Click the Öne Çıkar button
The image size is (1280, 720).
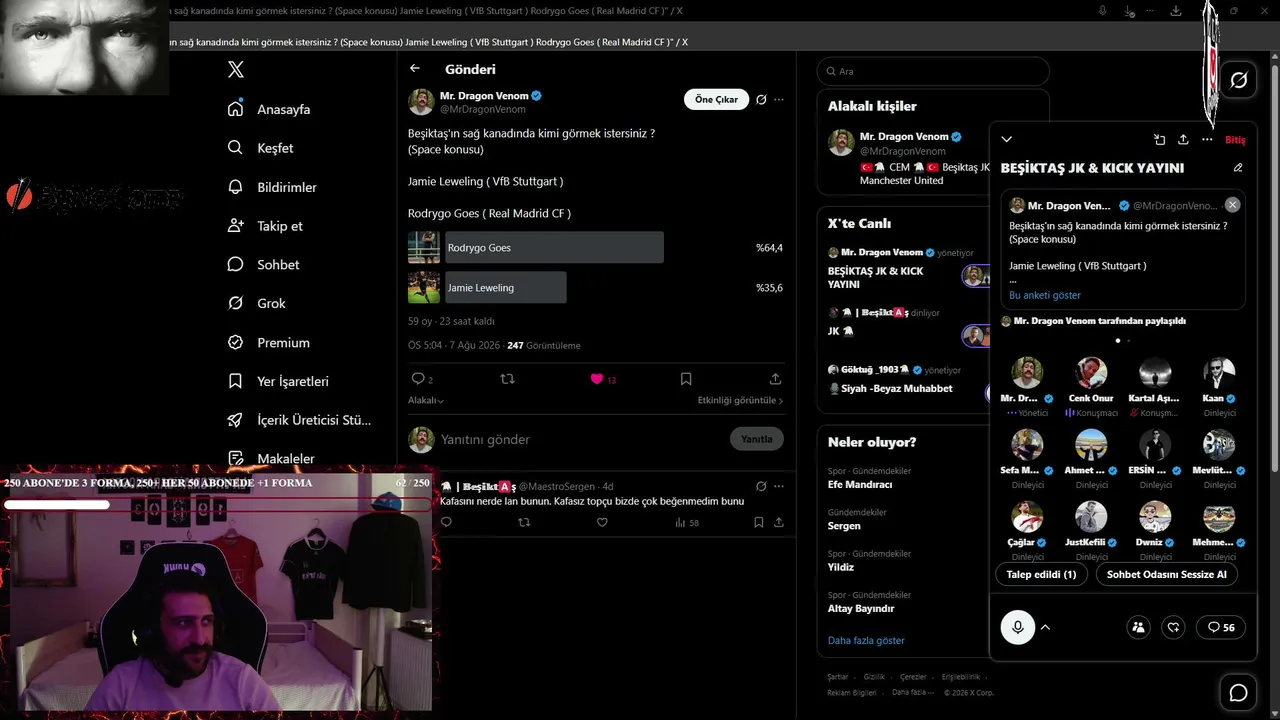716,99
